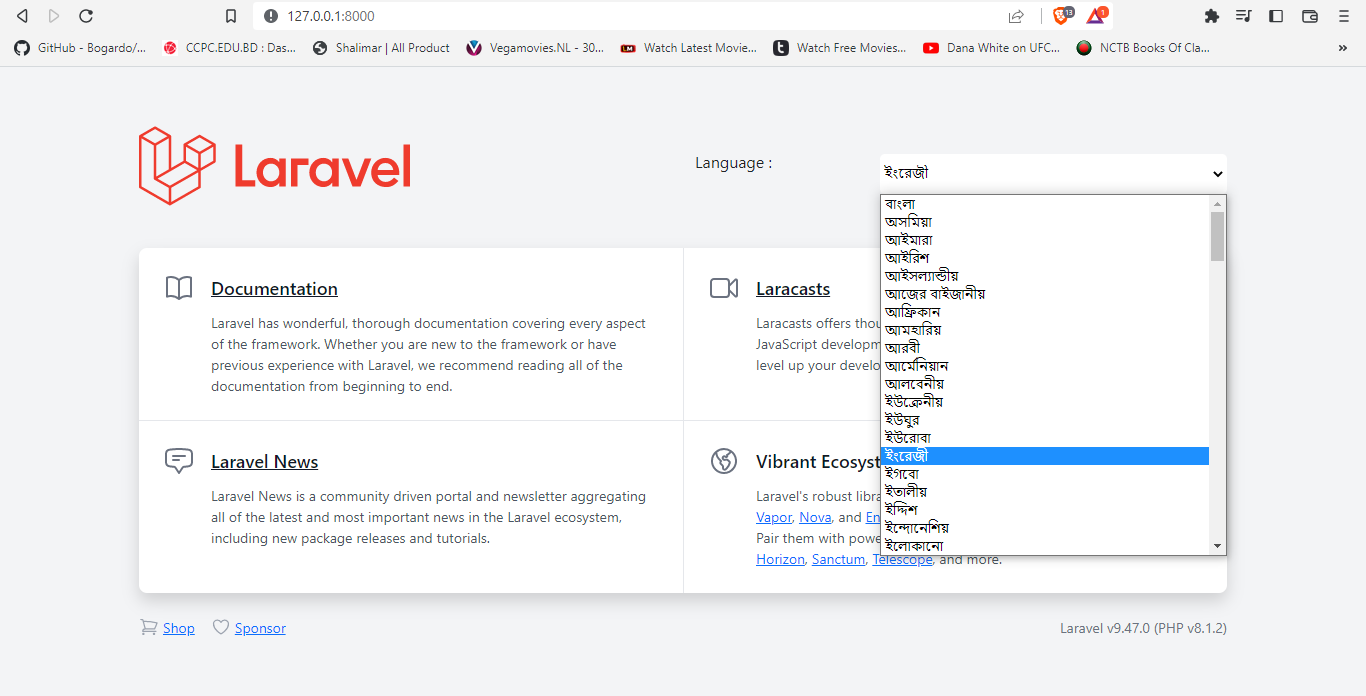Open the NCTB Books bookmark

(x=1143, y=47)
